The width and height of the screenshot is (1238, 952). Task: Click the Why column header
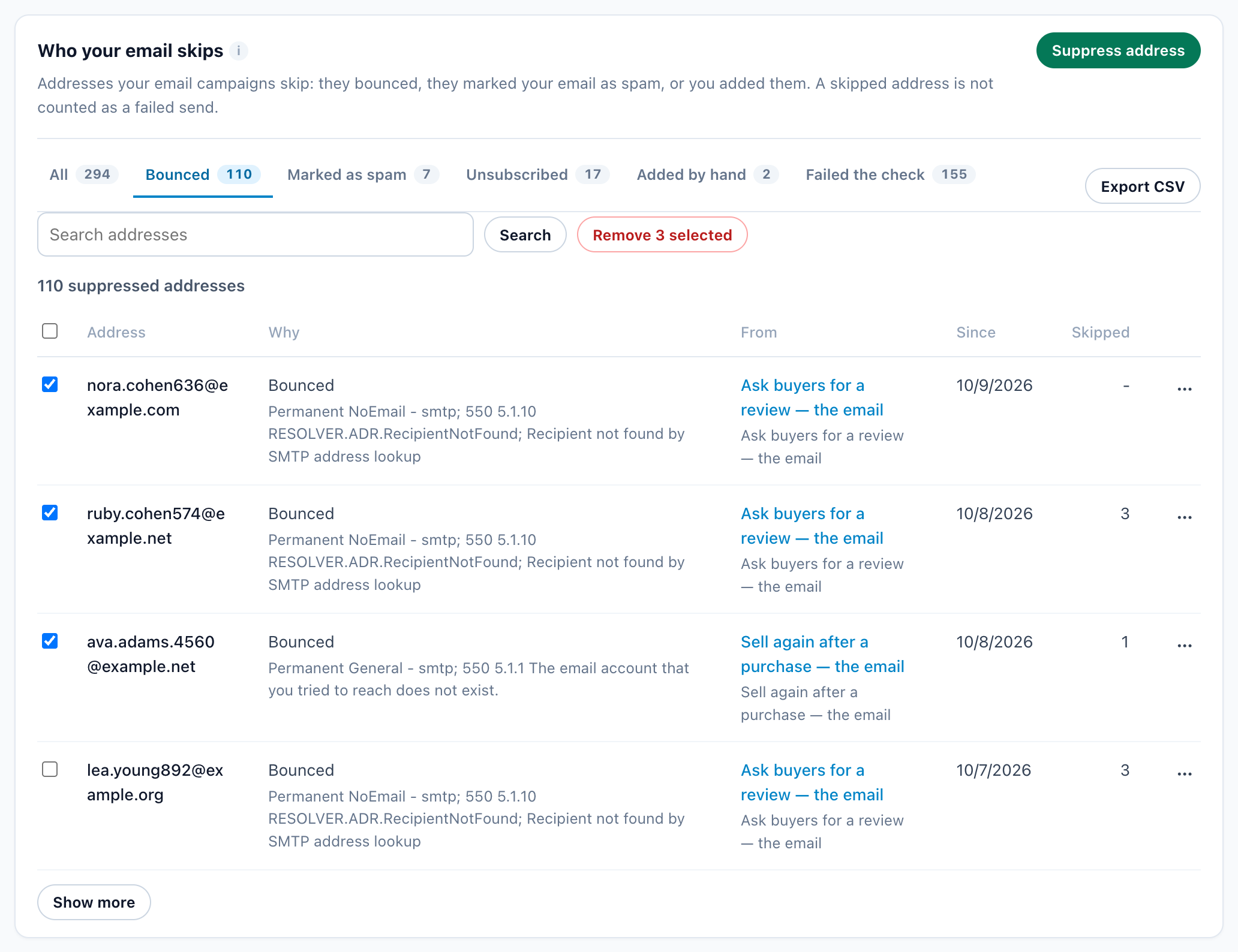coord(284,332)
